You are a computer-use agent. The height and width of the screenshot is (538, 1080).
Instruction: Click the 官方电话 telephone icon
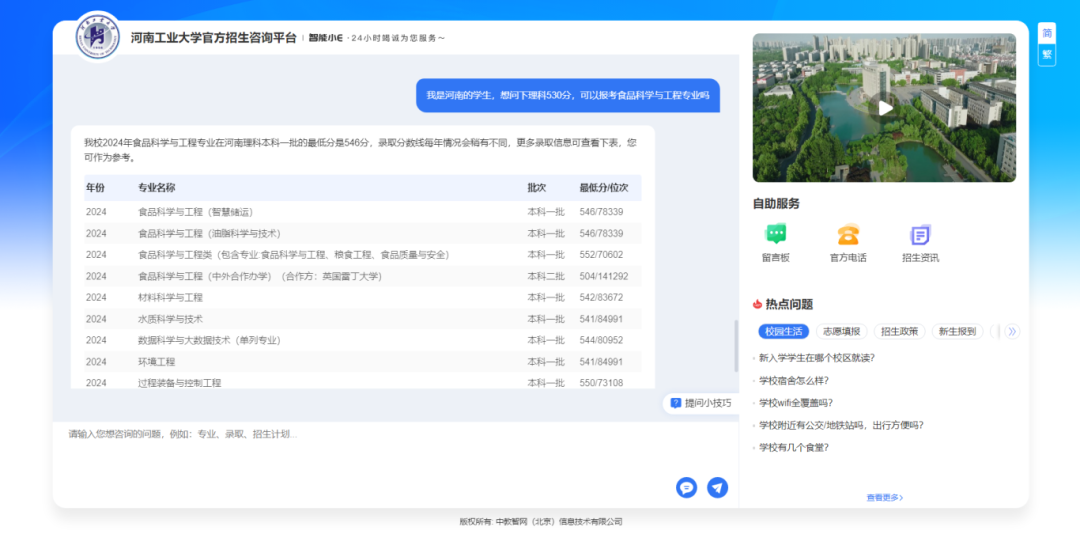point(848,235)
